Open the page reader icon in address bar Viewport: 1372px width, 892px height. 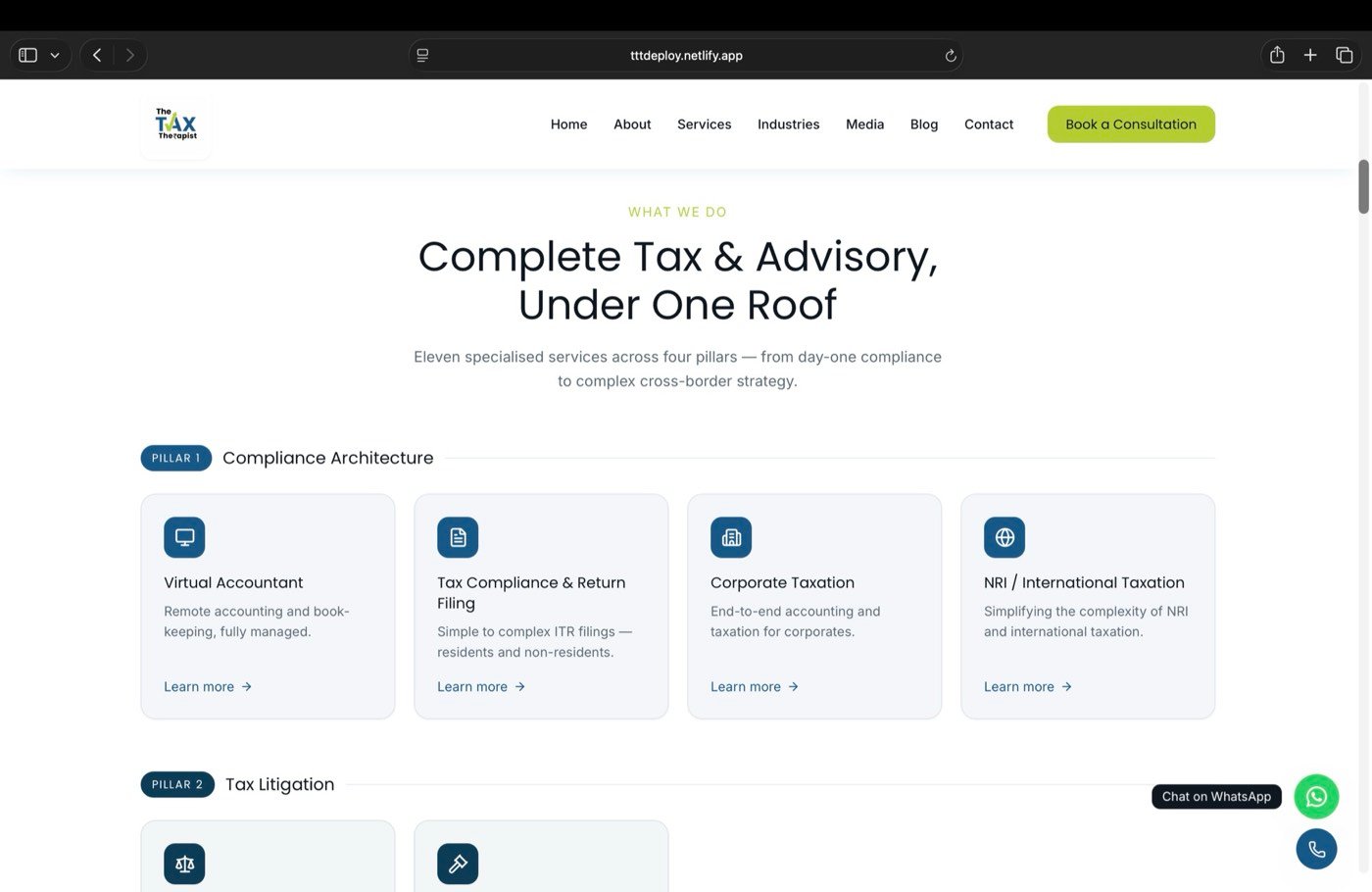click(x=422, y=55)
